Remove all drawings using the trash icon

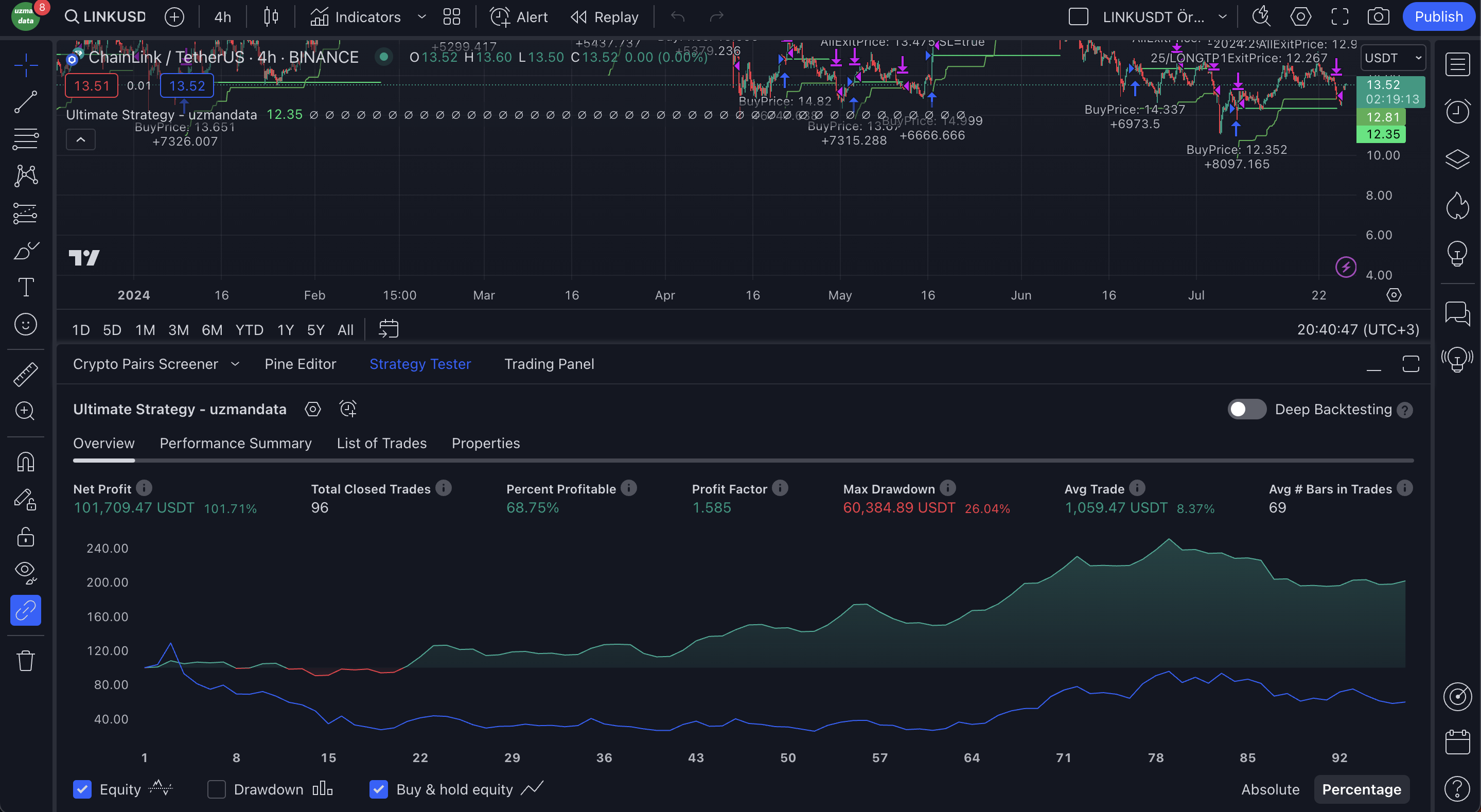click(x=25, y=660)
